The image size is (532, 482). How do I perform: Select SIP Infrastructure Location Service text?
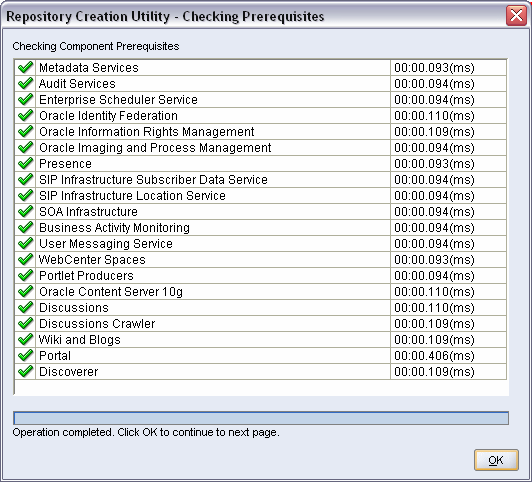(x=132, y=195)
